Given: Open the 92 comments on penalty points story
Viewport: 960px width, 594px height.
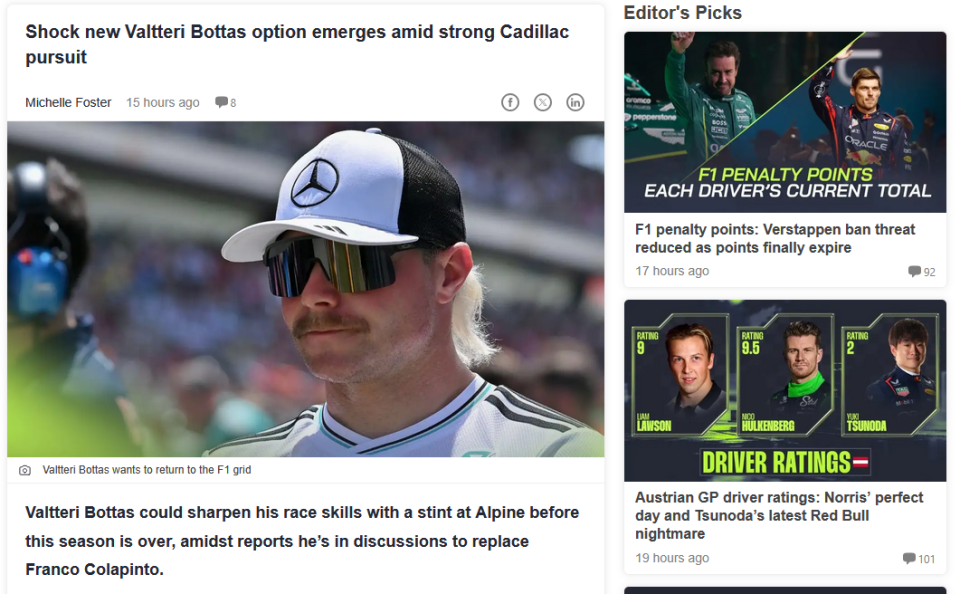Looking at the screenshot, I should coord(921,271).
